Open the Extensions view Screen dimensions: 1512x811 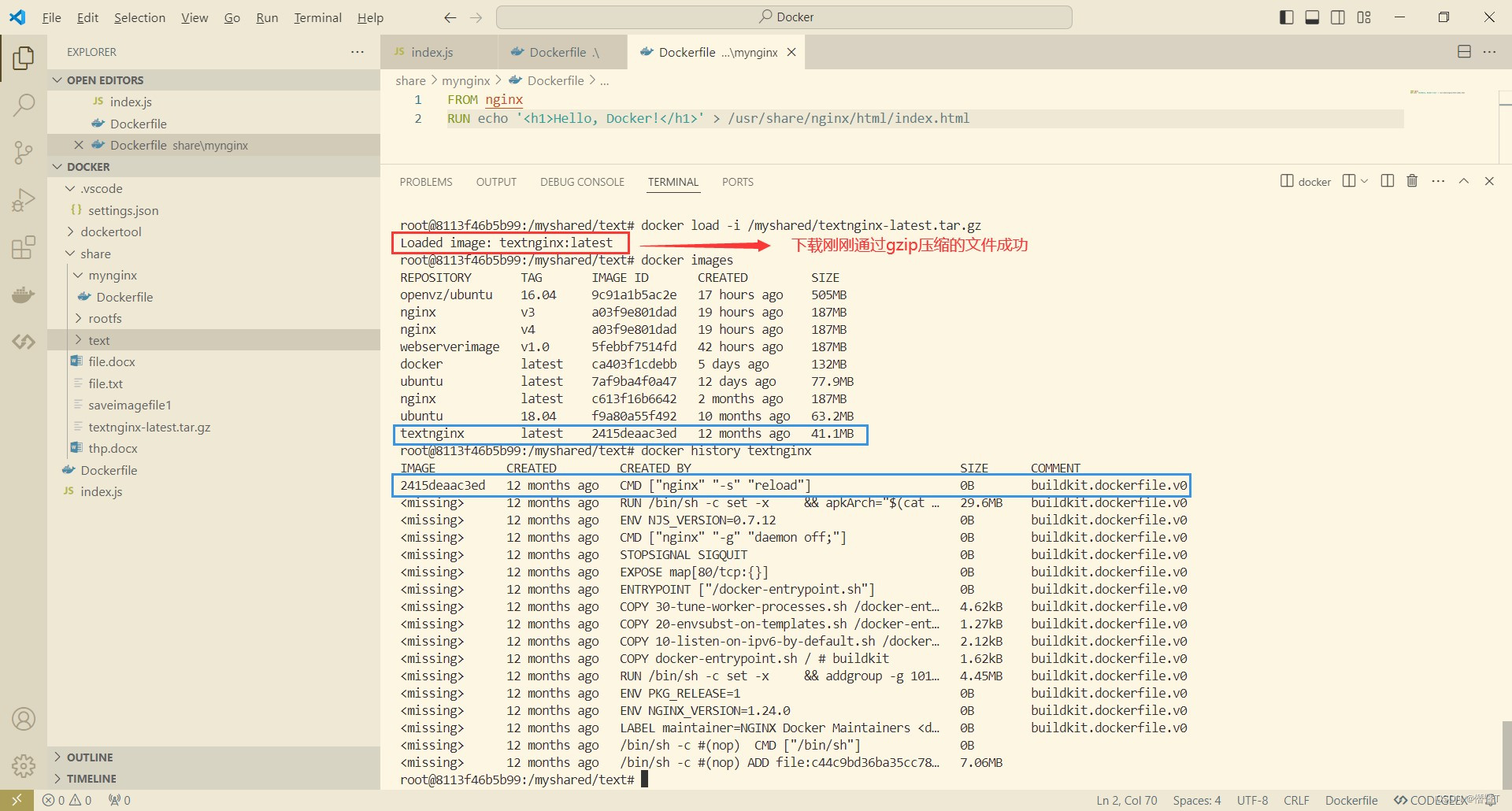(24, 247)
